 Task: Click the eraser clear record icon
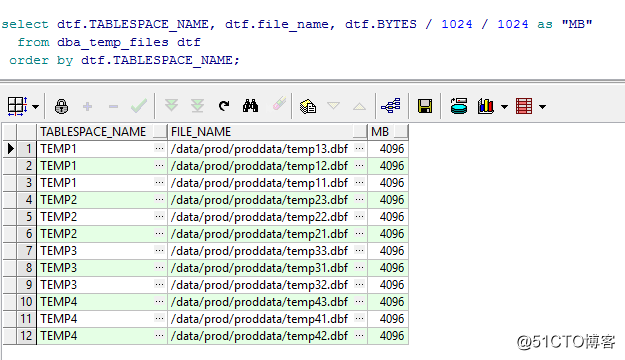[x=279, y=103]
